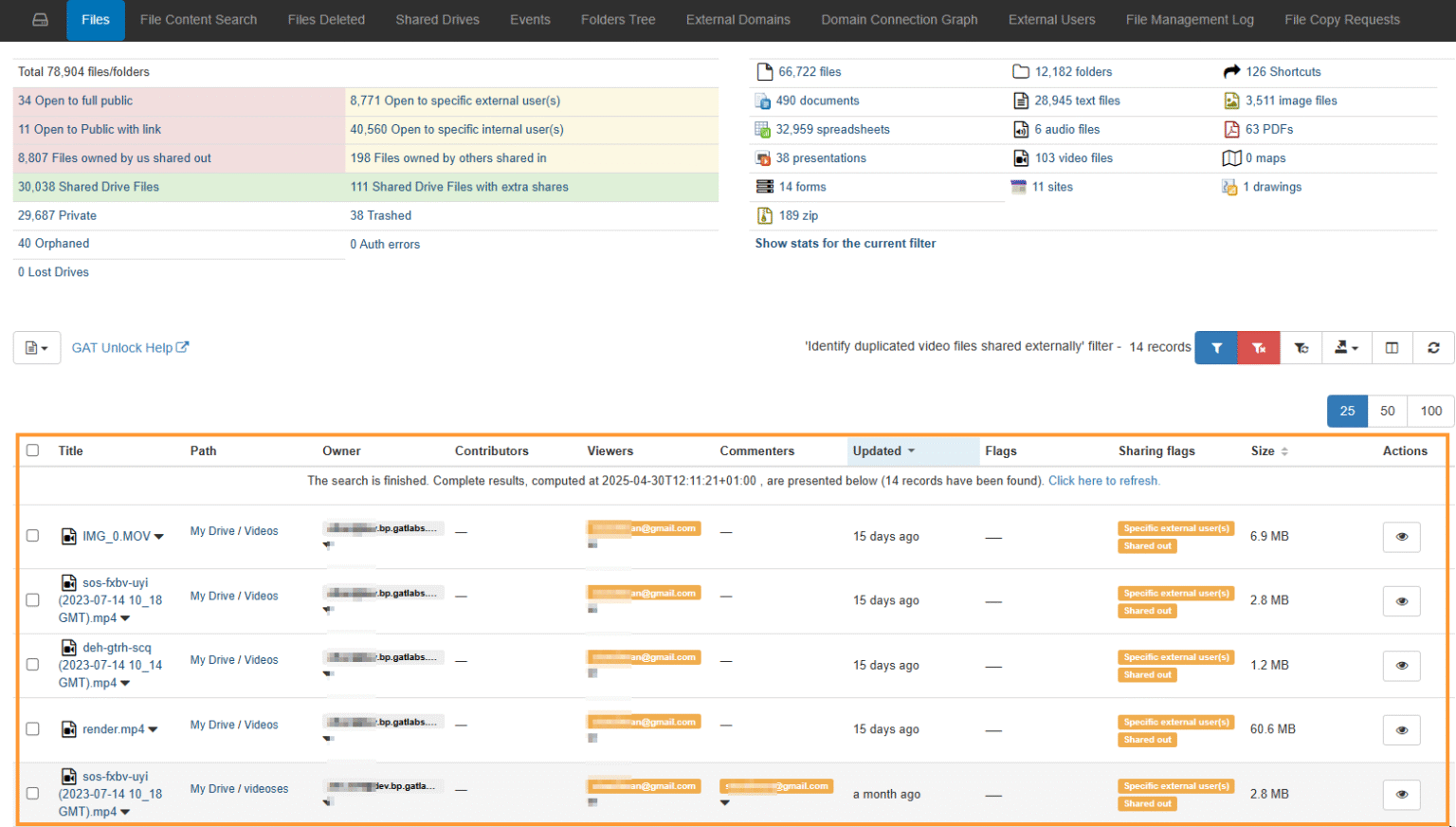Open the file operations user dropdown icon
Image resolution: width=1456 pixels, height=827 pixels.
click(x=1346, y=348)
